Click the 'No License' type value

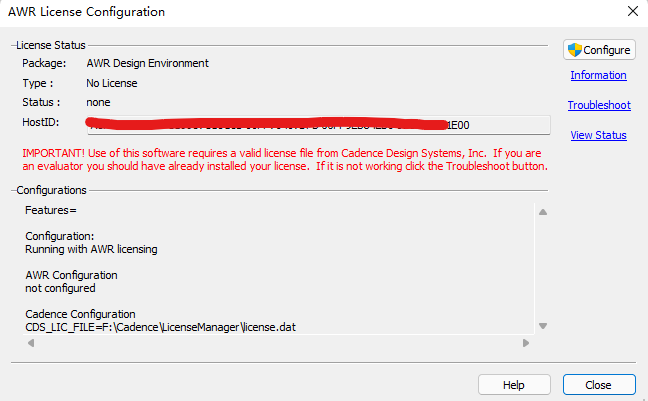[112, 83]
